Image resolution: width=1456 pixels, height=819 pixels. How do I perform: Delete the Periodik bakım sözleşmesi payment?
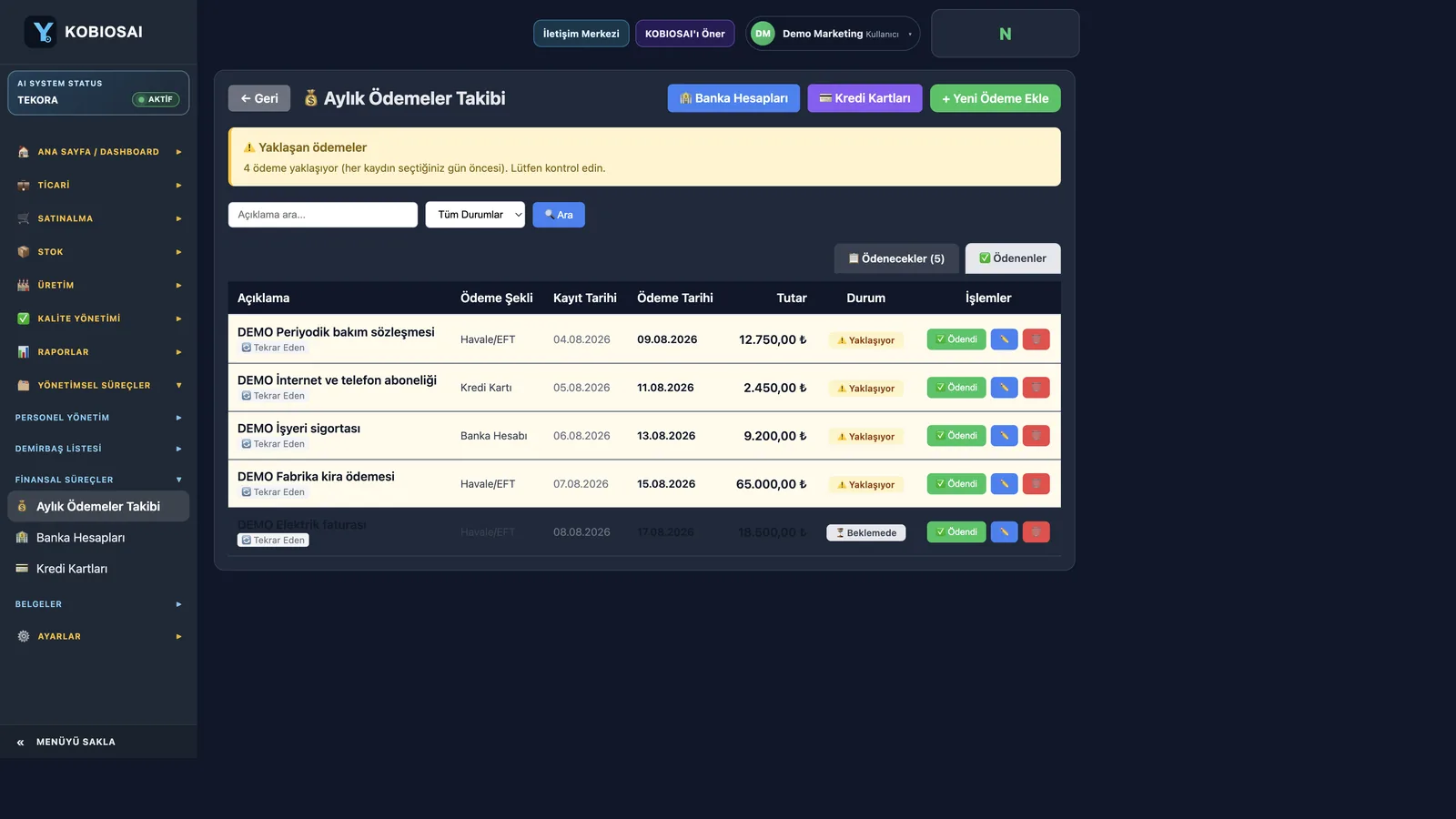(x=1036, y=339)
